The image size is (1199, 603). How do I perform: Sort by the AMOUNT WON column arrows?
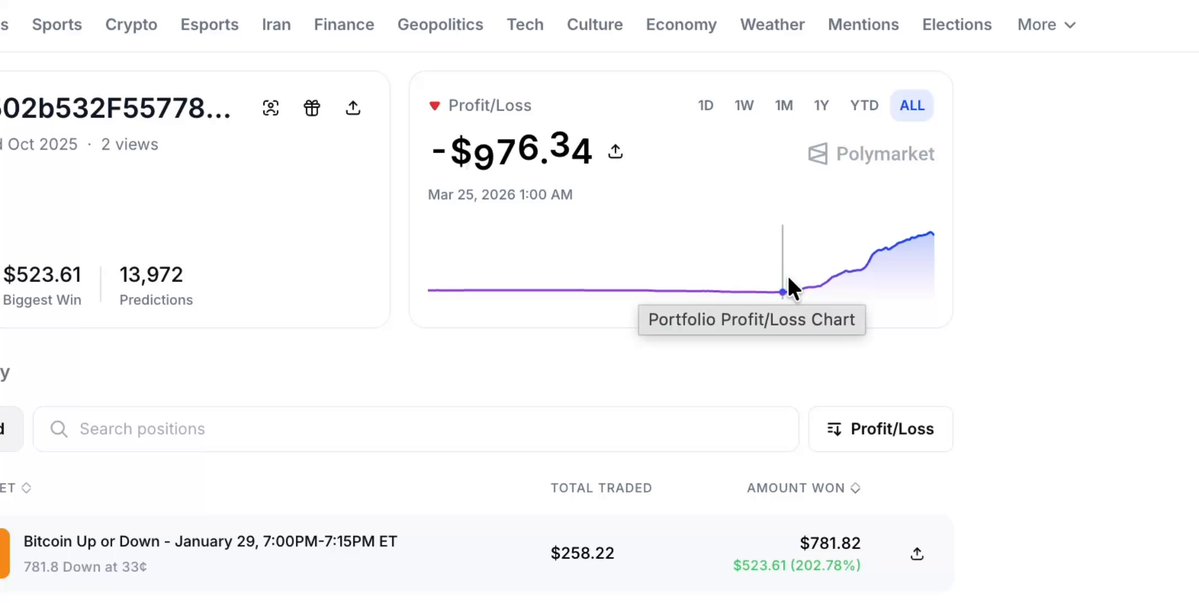[x=855, y=488]
